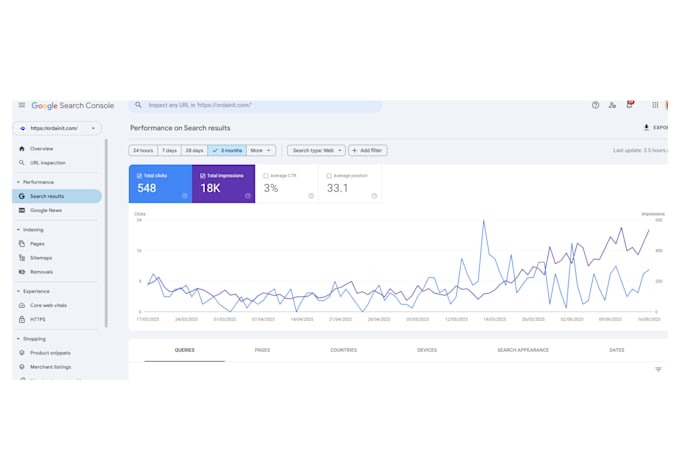Switch to the Pages tab
This screenshot has width=680, height=459.
(262, 350)
